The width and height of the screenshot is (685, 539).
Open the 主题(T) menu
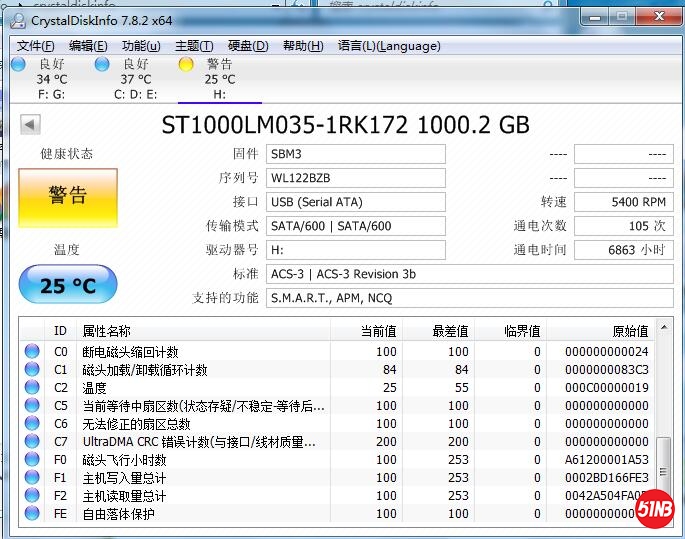(194, 46)
